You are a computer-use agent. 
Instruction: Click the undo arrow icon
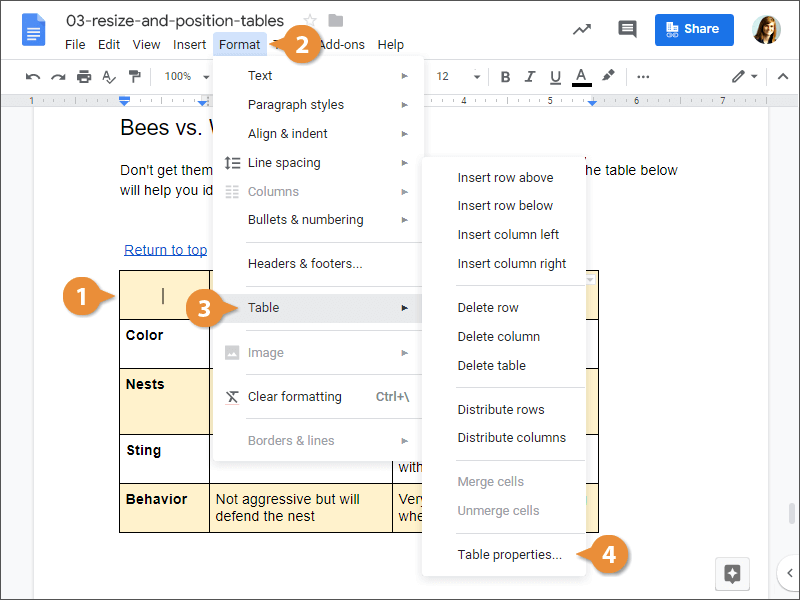click(33, 76)
